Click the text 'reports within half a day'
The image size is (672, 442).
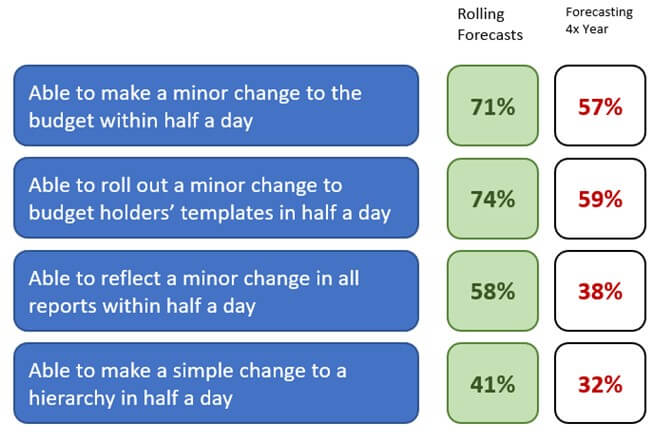(x=142, y=306)
